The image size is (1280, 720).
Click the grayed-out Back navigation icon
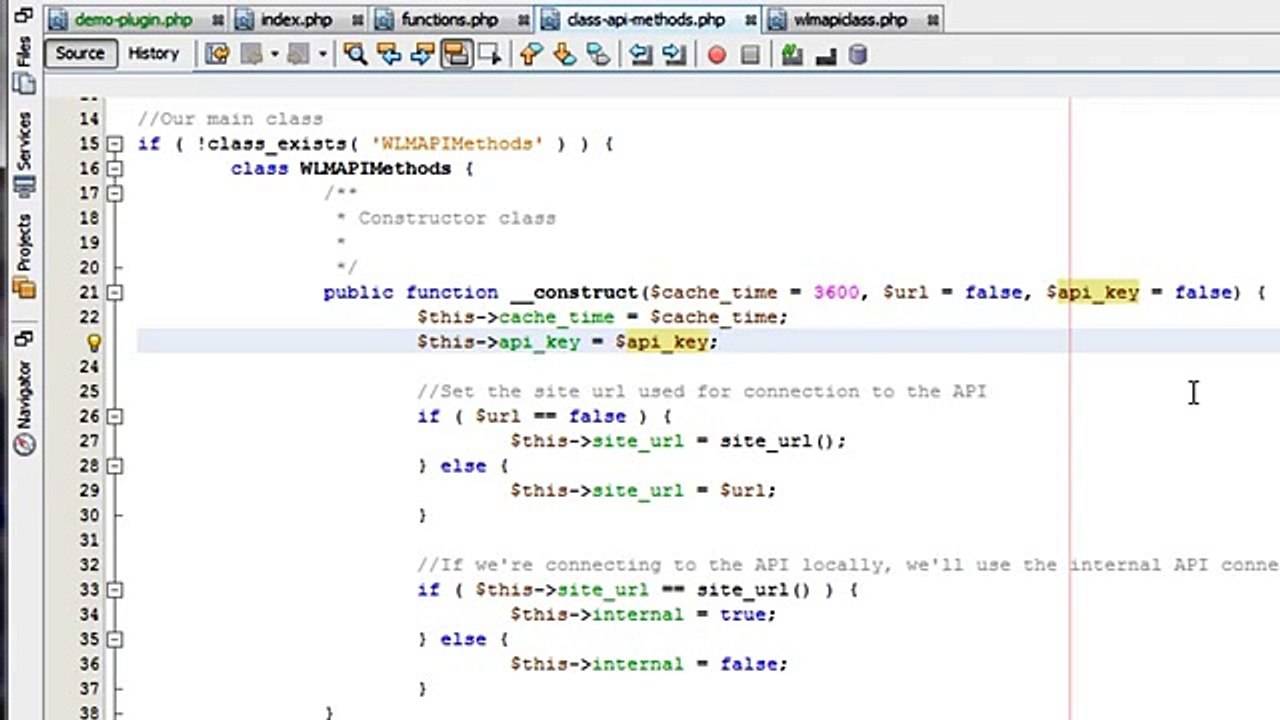[x=251, y=54]
